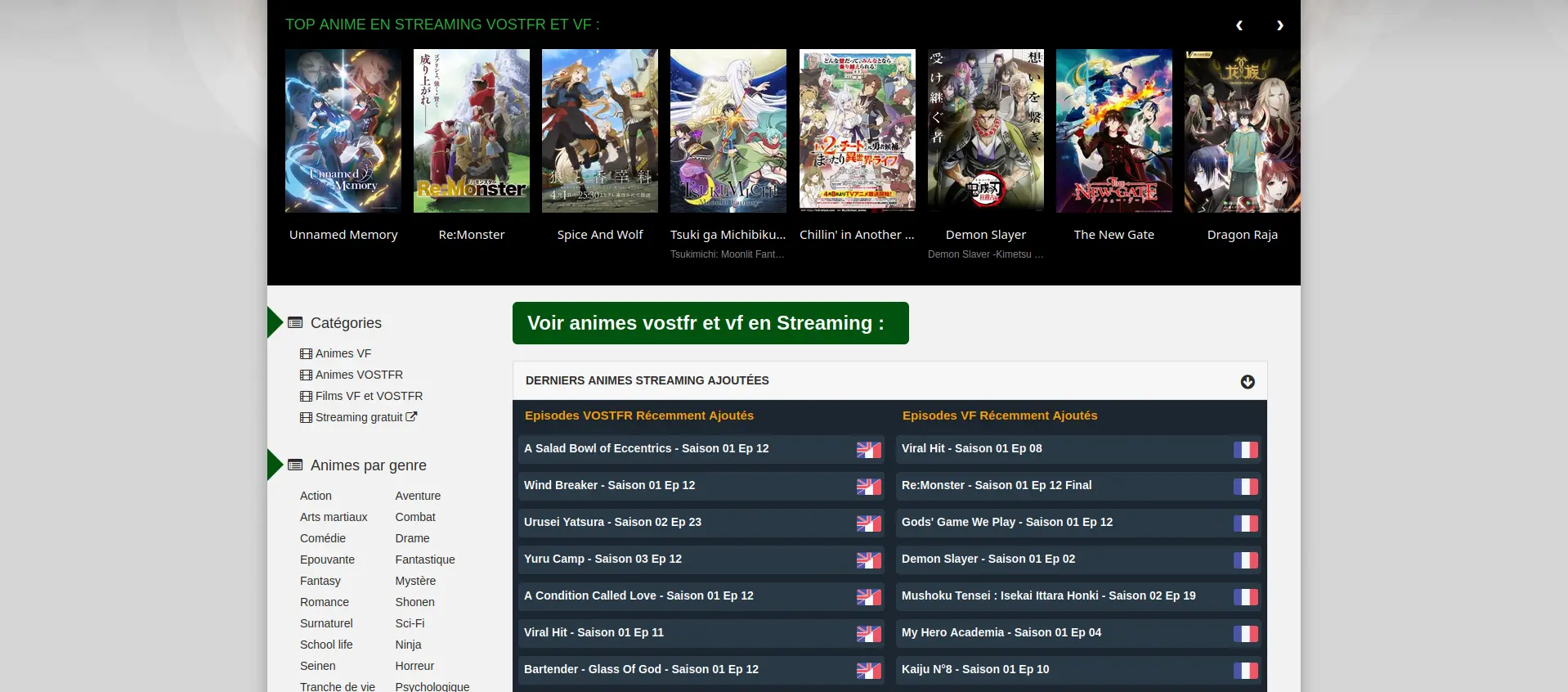The height and width of the screenshot is (692, 1568).
Task: Click French flag on Gods' Game We Play row
Action: coord(1246,523)
